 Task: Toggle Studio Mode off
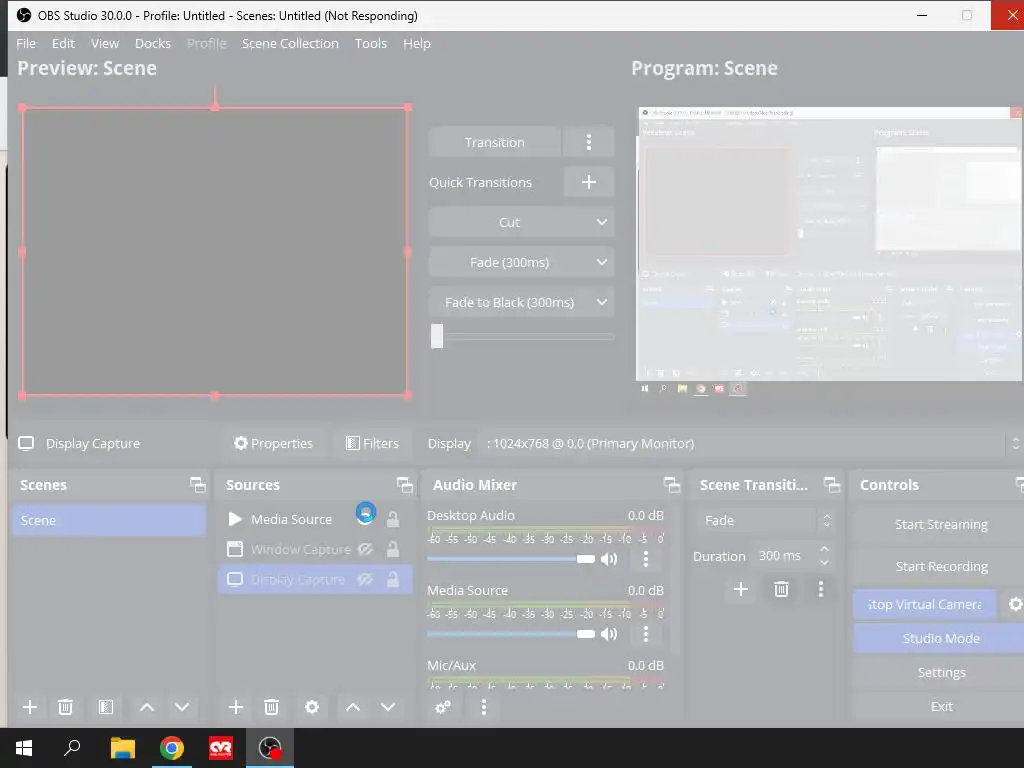(x=940, y=638)
